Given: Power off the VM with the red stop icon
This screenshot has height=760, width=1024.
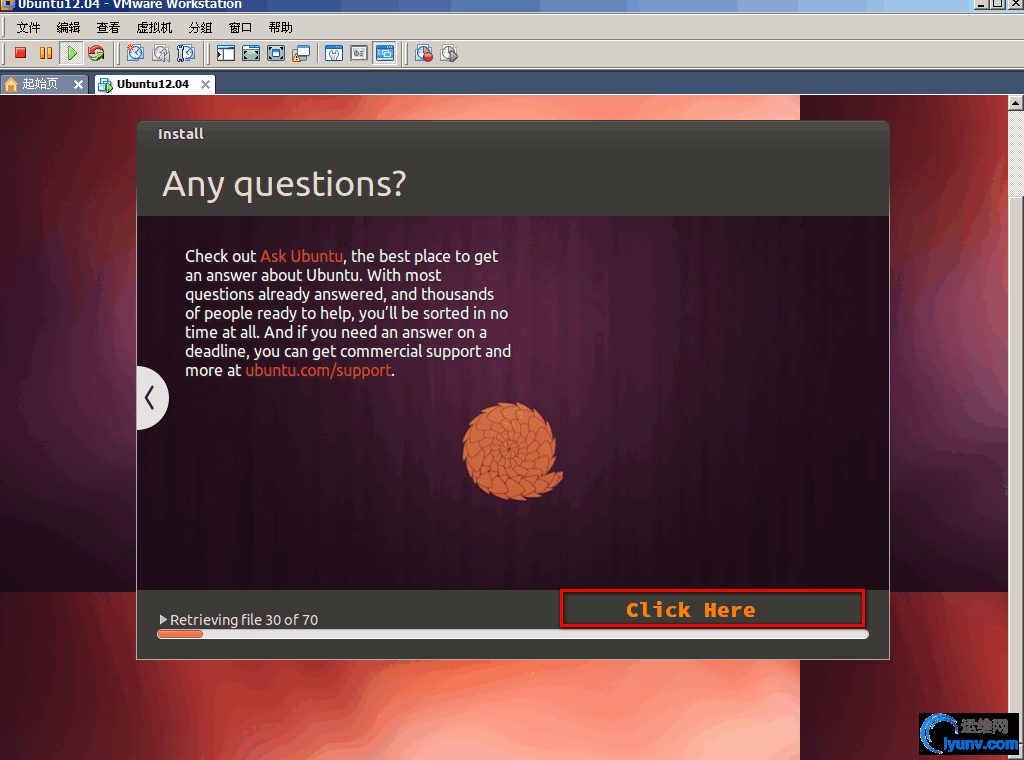Looking at the screenshot, I should coord(20,53).
